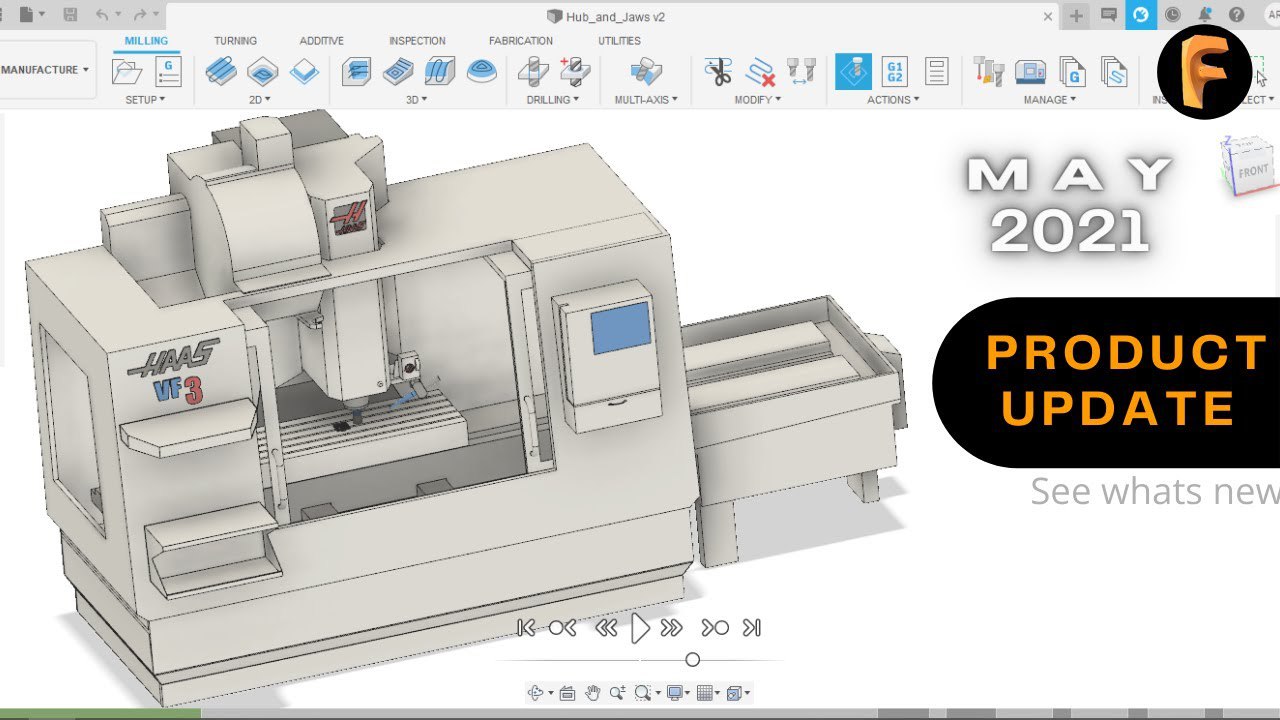Image resolution: width=1280 pixels, height=720 pixels.
Task: Click the scissors icon in Modify group
Action: click(x=718, y=72)
